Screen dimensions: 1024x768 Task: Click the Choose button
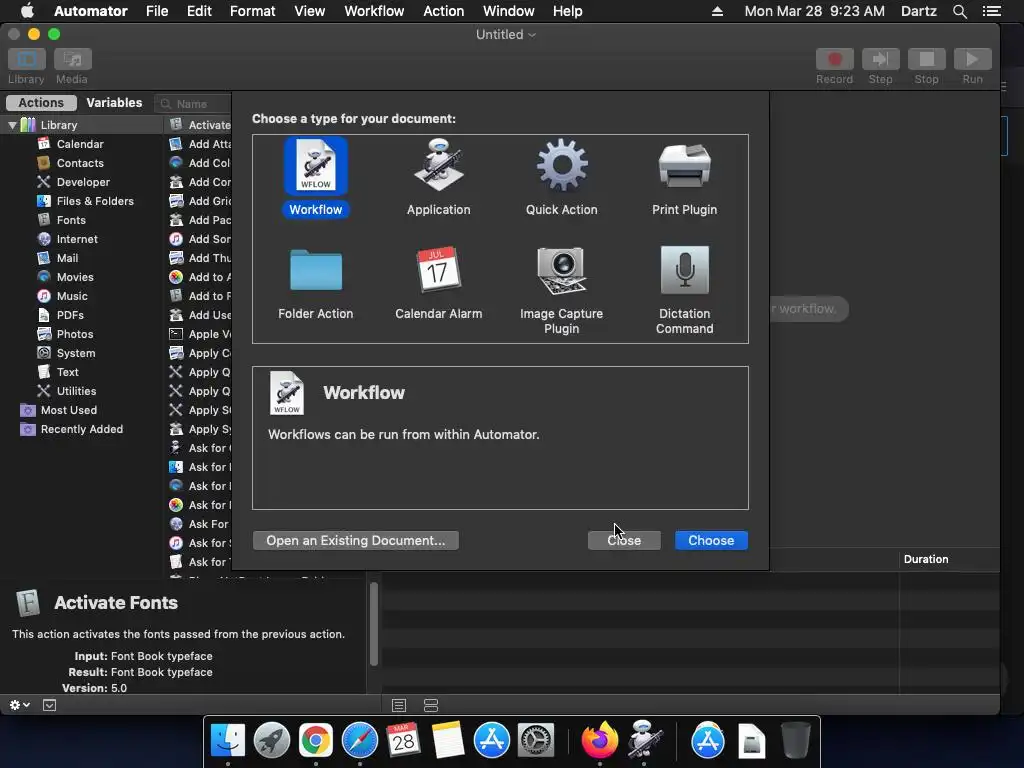coord(711,540)
